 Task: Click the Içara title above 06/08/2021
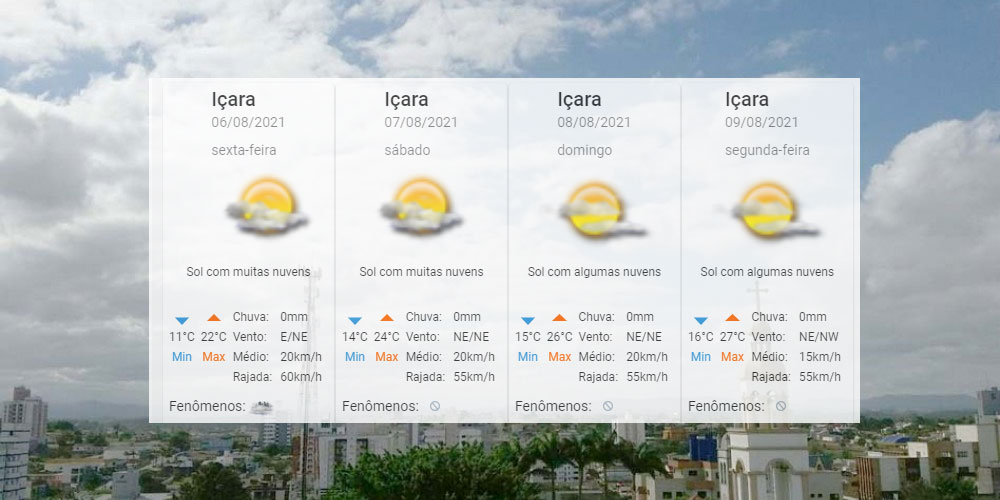233,99
